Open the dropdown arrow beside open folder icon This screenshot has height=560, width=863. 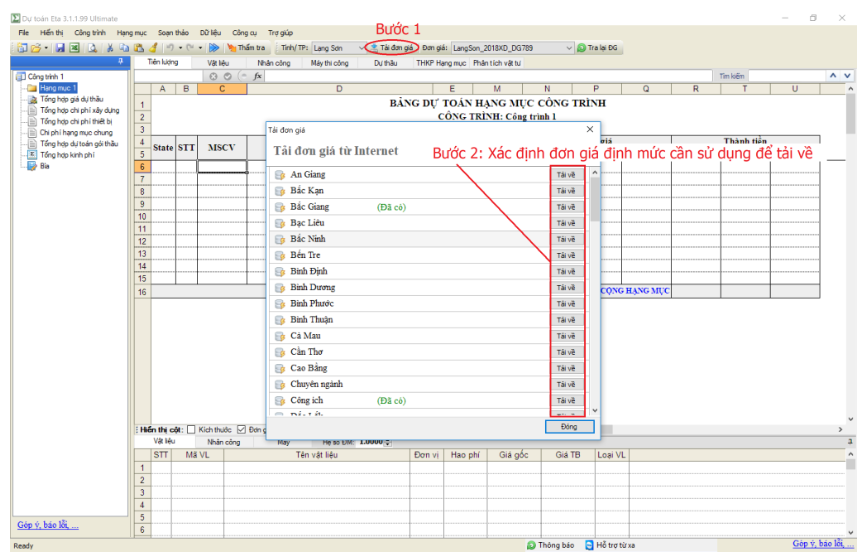[x=46, y=48]
